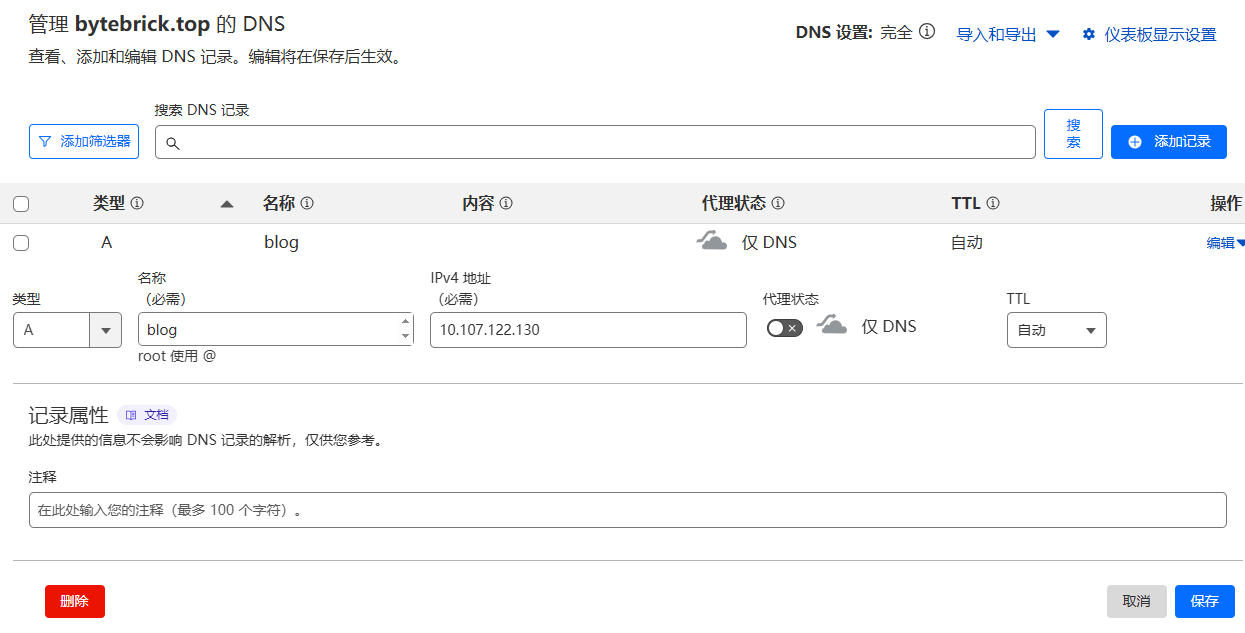Click the gear icon beside 仪表板显示设置
Screen dimensions: 1245x633
[x=1088, y=34]
